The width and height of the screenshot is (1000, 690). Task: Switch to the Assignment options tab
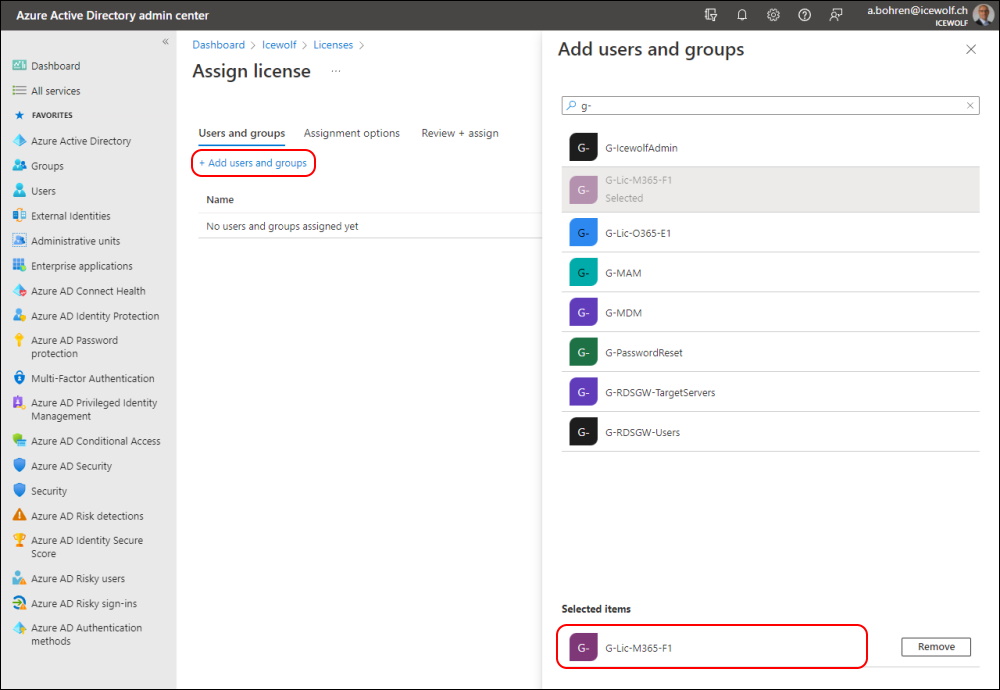click(x=351, y=133)
